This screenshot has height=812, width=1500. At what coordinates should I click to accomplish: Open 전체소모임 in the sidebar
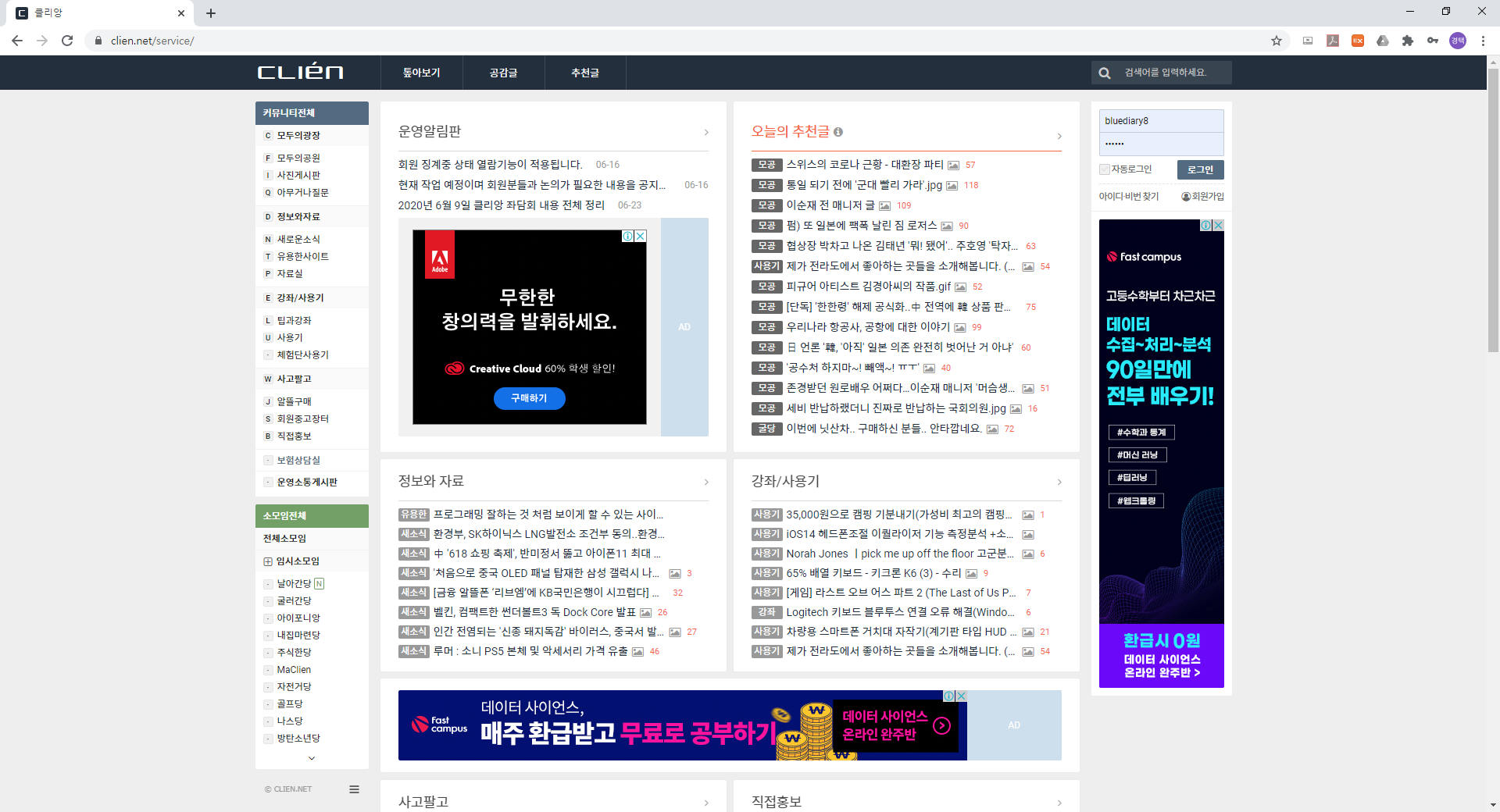[x=285, y=539]
